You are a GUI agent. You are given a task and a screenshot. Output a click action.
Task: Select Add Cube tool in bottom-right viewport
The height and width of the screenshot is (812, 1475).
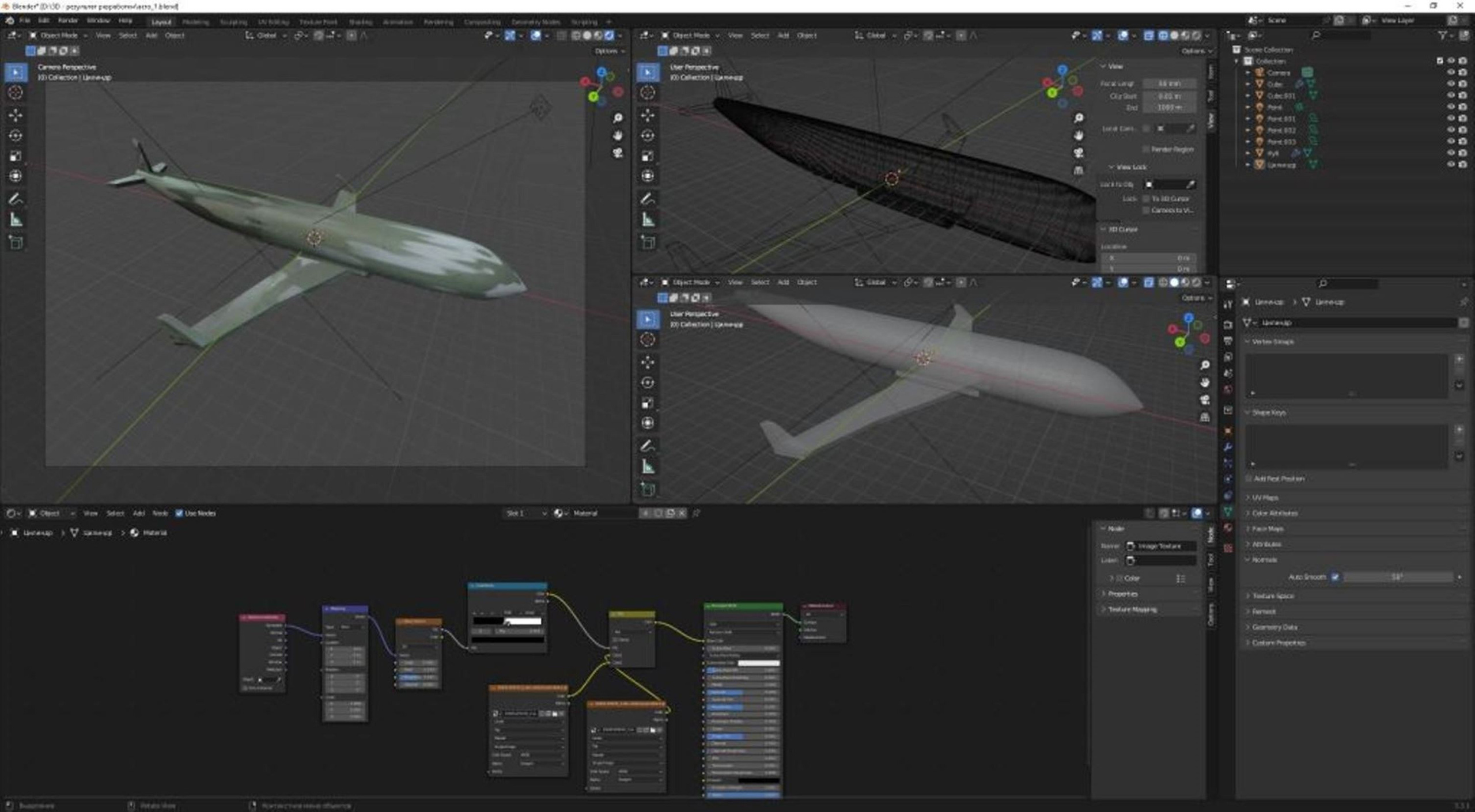[648, 490]
